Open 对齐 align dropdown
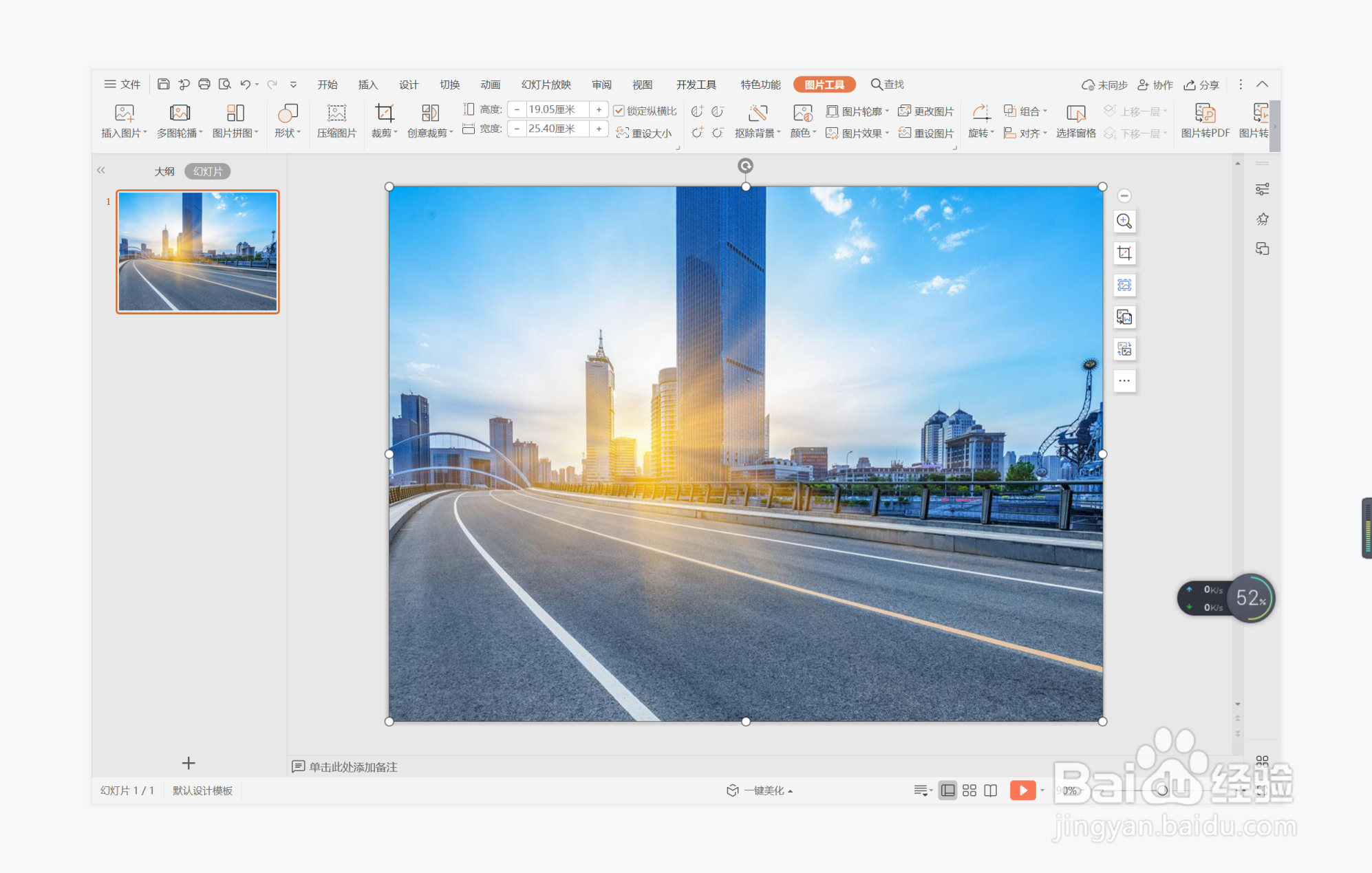1372x873 pixels. 1025,133
